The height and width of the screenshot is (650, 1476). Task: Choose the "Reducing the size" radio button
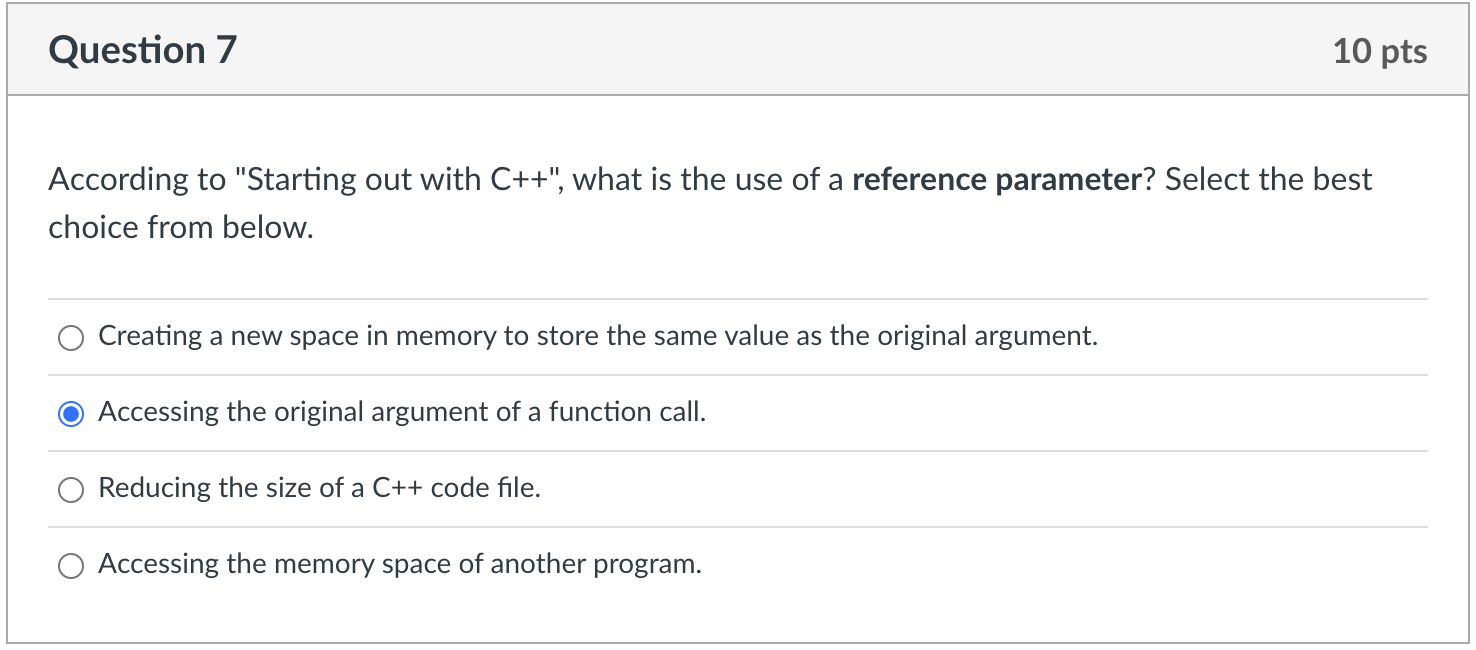click(70, 489)
